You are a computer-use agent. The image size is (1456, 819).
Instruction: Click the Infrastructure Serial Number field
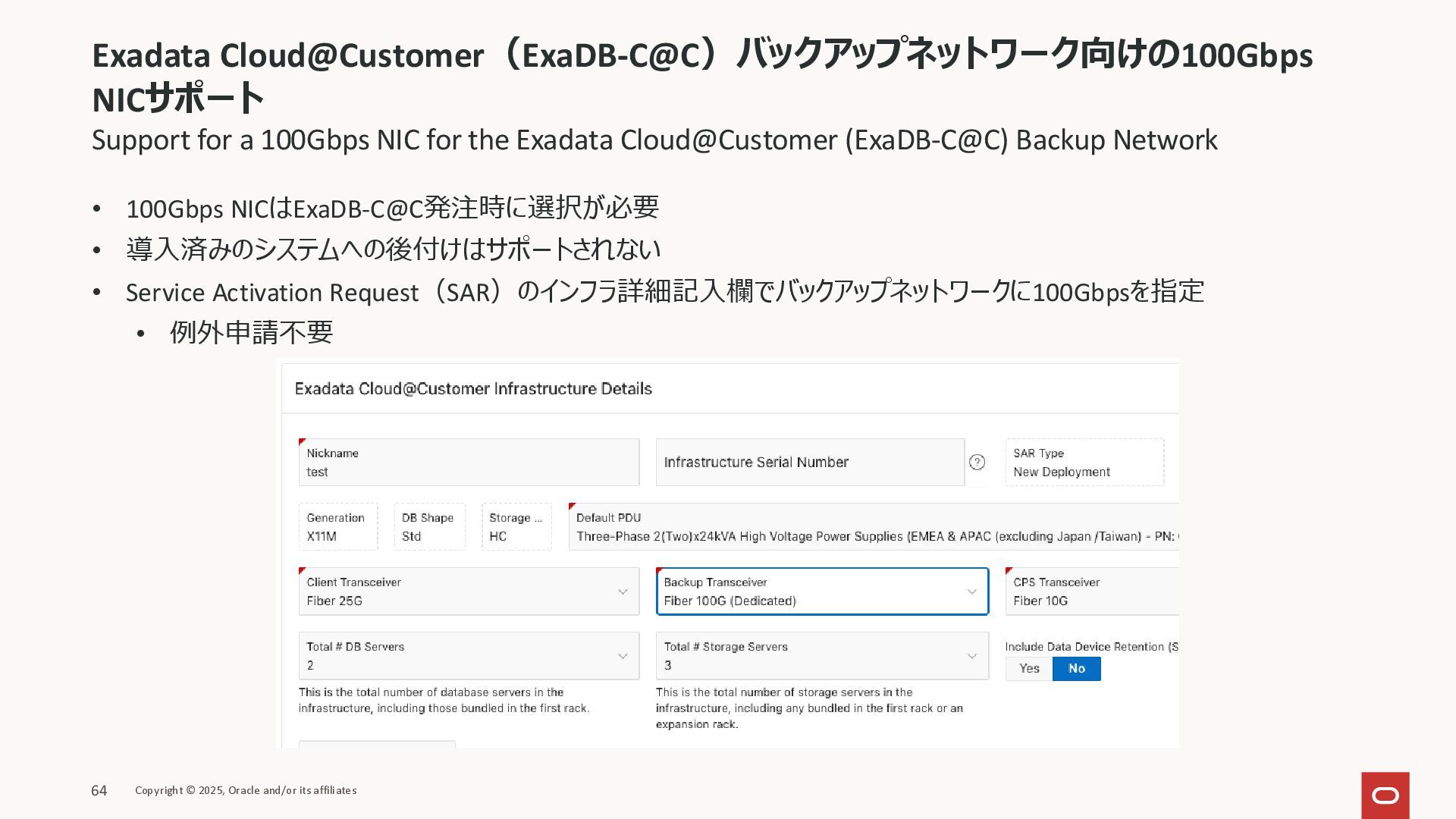pos(809,462)
